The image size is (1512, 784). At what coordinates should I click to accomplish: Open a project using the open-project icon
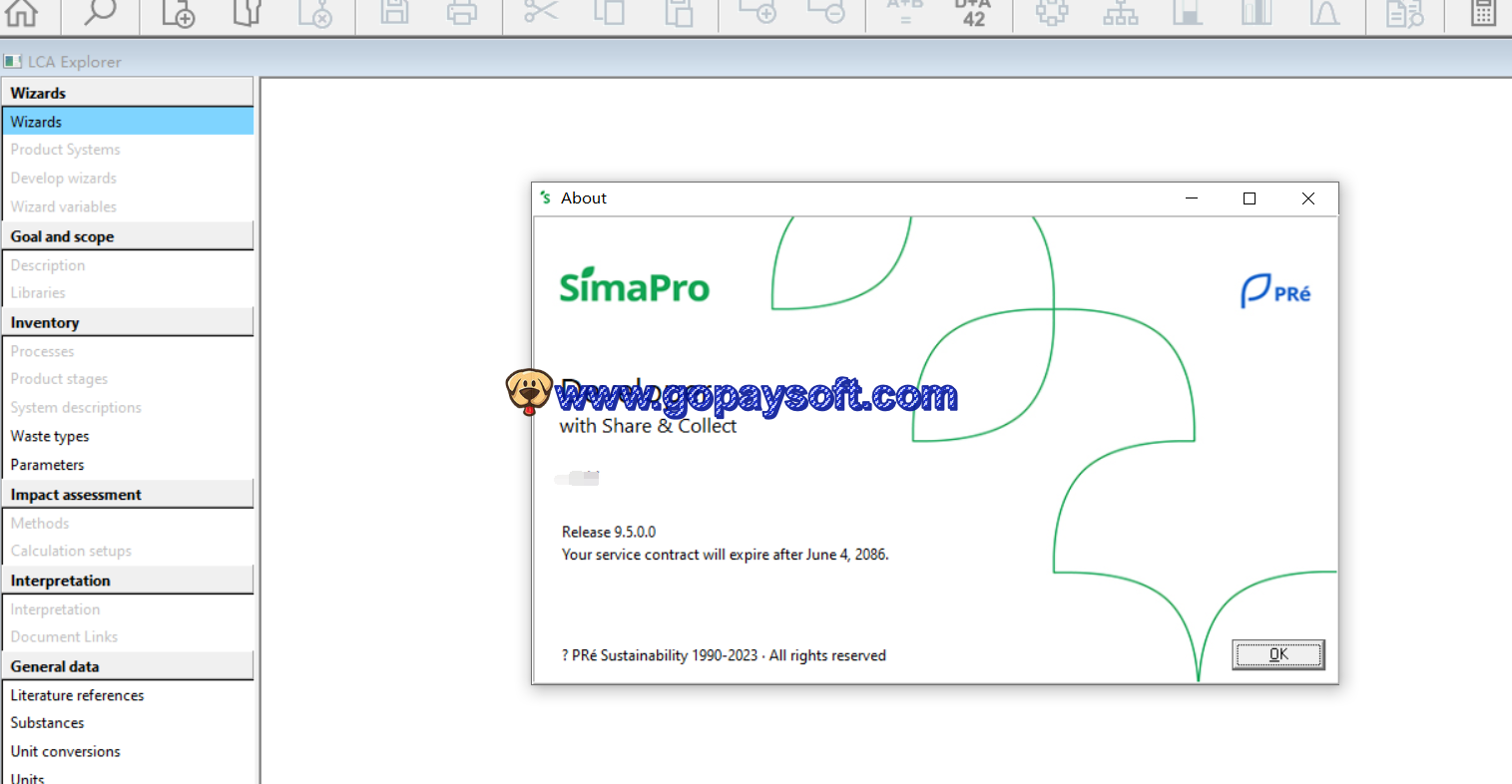coord(247,14)
